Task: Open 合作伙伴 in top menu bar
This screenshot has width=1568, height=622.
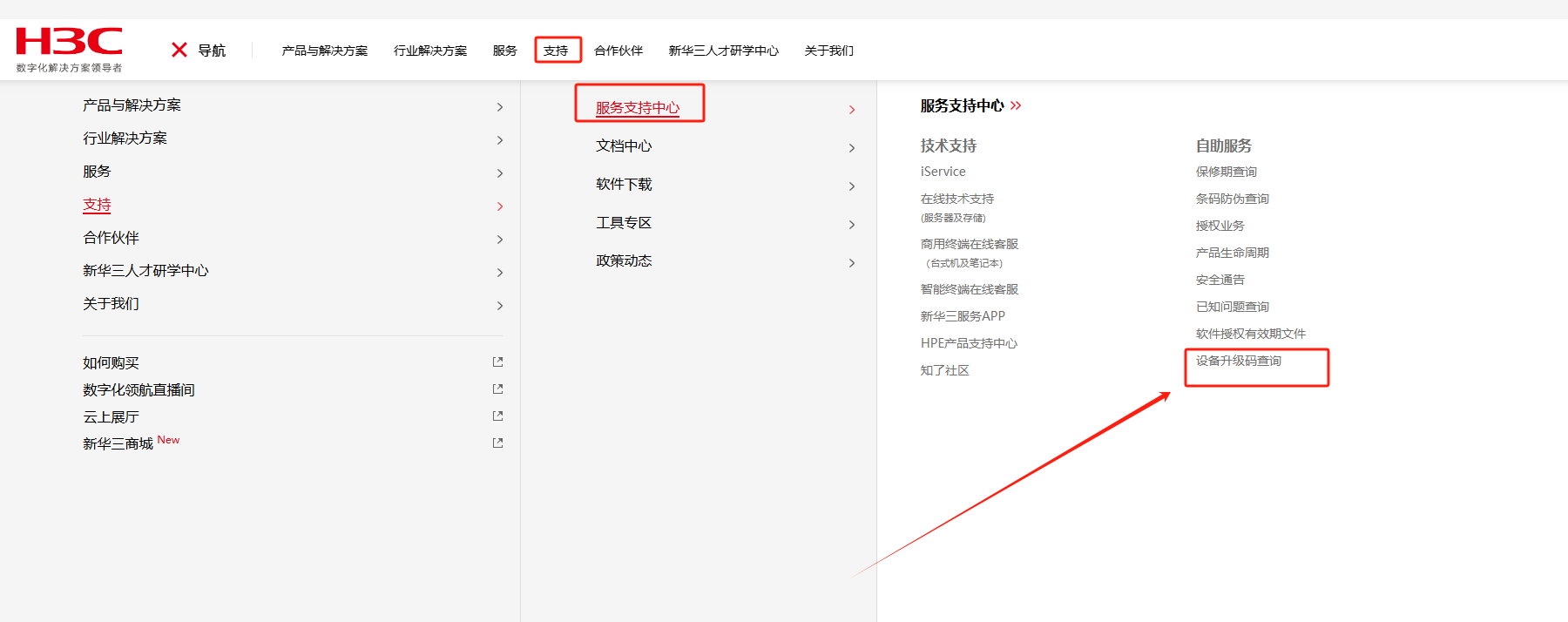Action: tap(618, 51)
